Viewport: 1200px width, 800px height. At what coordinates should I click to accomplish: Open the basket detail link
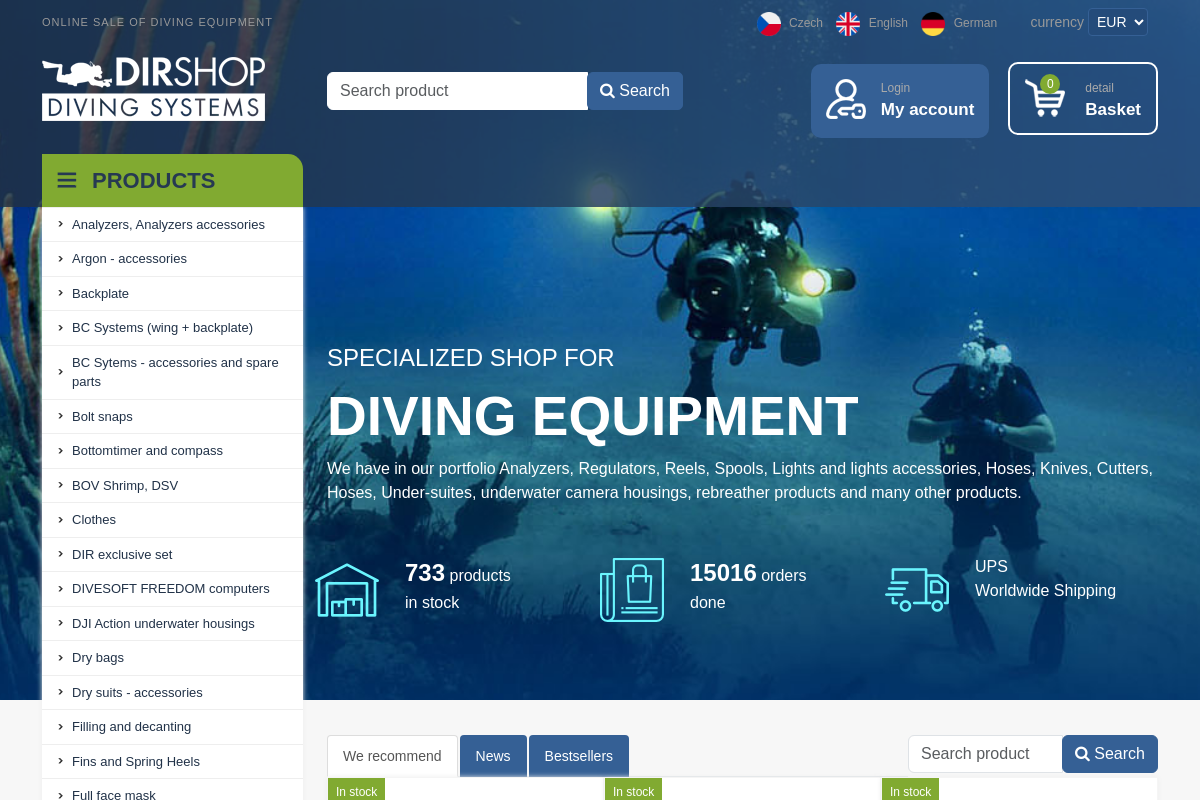pyautogui.click(x=1099, y=88)
